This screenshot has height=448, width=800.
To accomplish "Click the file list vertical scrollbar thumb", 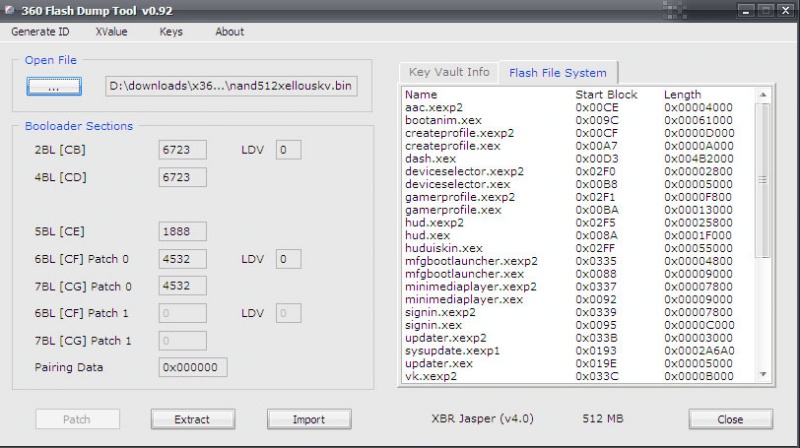I will [763, 180].
